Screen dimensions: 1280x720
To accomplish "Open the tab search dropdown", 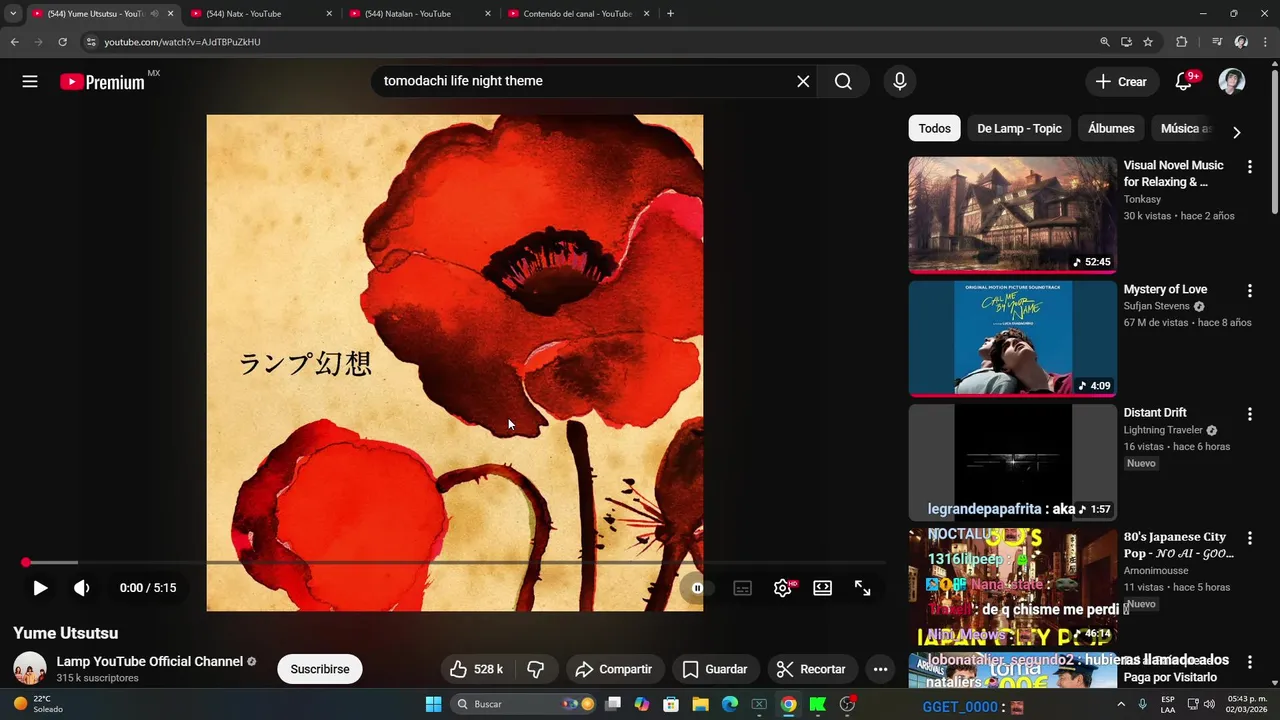I will [x=13, y=14].
